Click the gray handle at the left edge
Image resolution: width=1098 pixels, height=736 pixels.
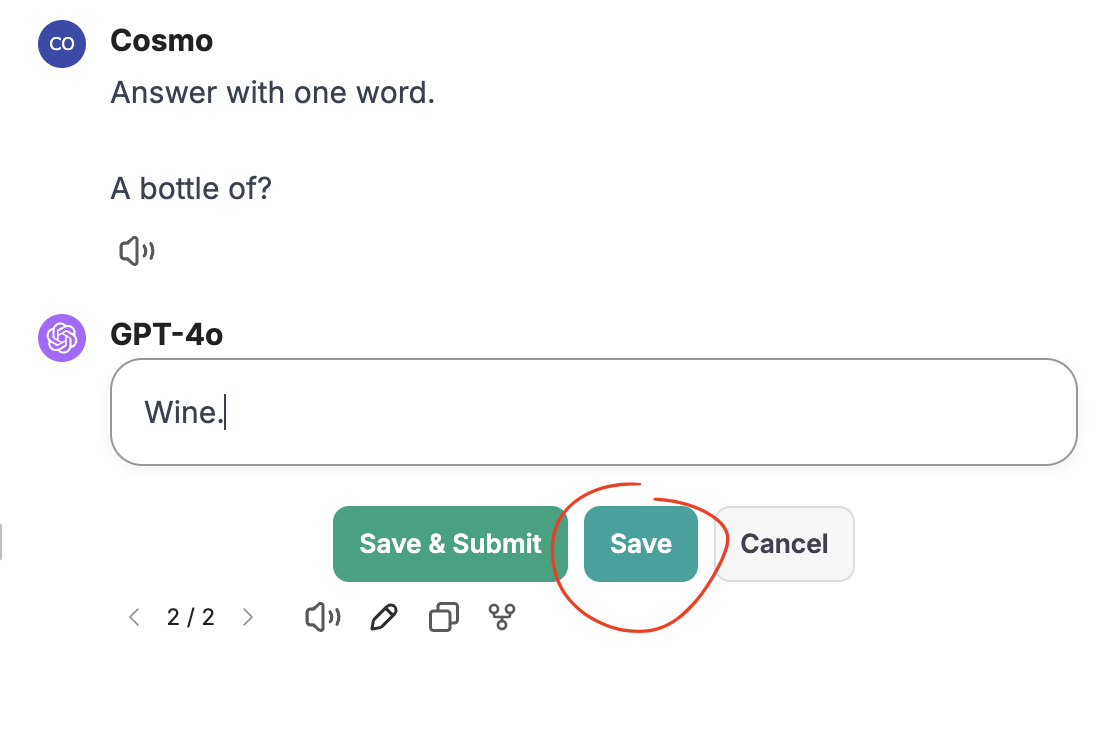point(2,543)
